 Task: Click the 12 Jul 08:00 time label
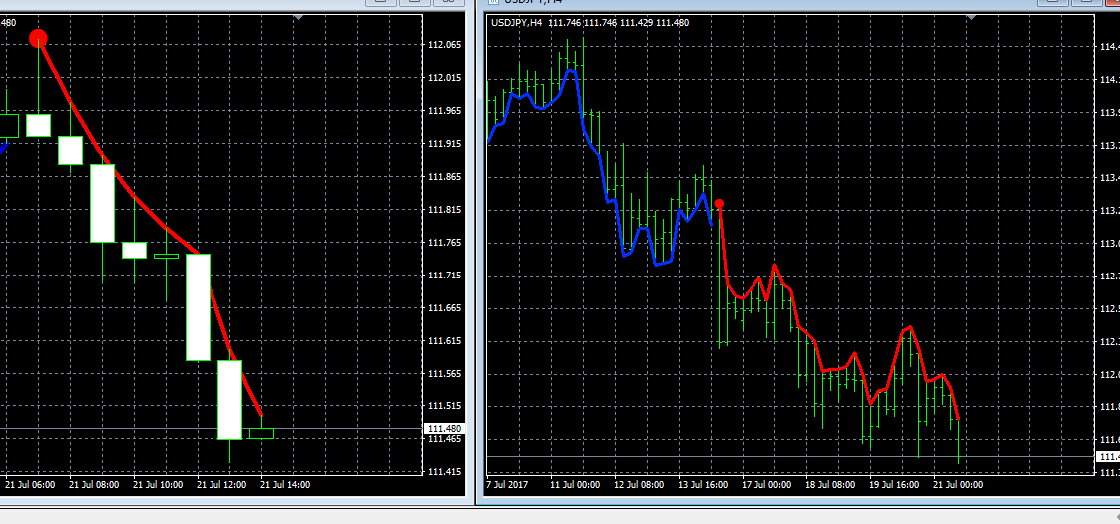click(x=639, y=485)
